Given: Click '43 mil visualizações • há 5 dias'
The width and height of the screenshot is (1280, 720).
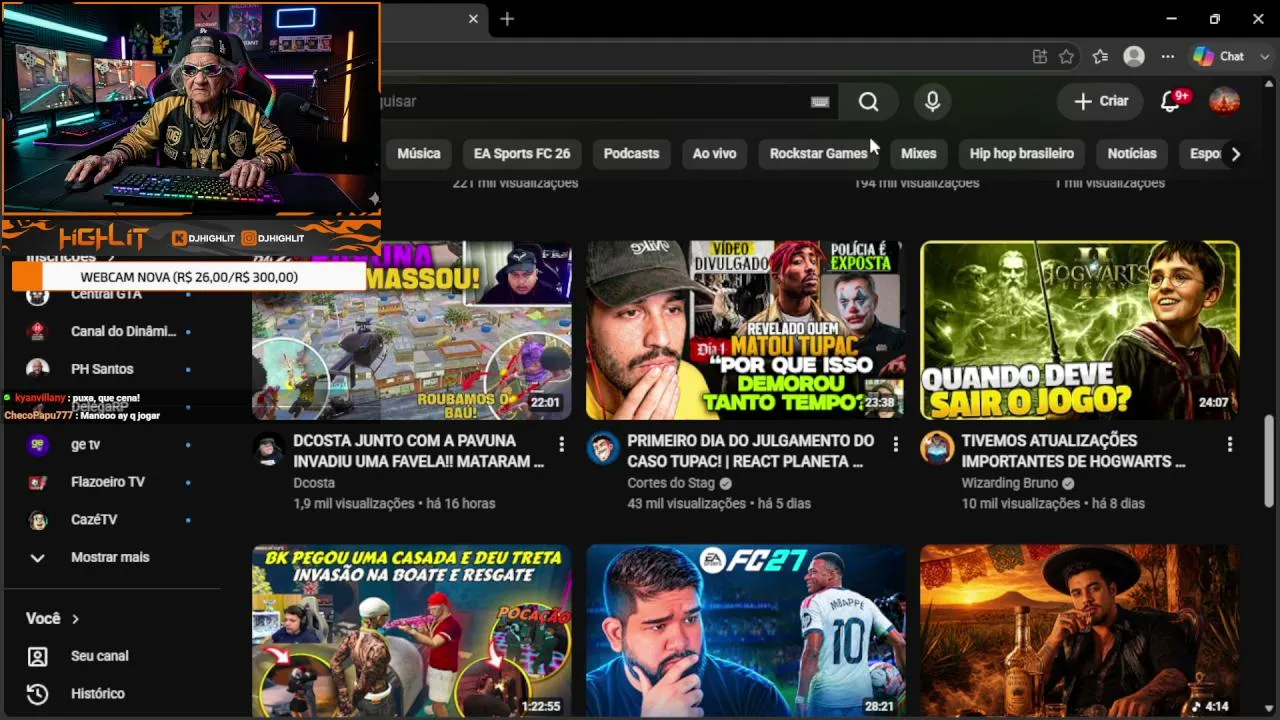Looking at the screenshot, I should (719, 504).
